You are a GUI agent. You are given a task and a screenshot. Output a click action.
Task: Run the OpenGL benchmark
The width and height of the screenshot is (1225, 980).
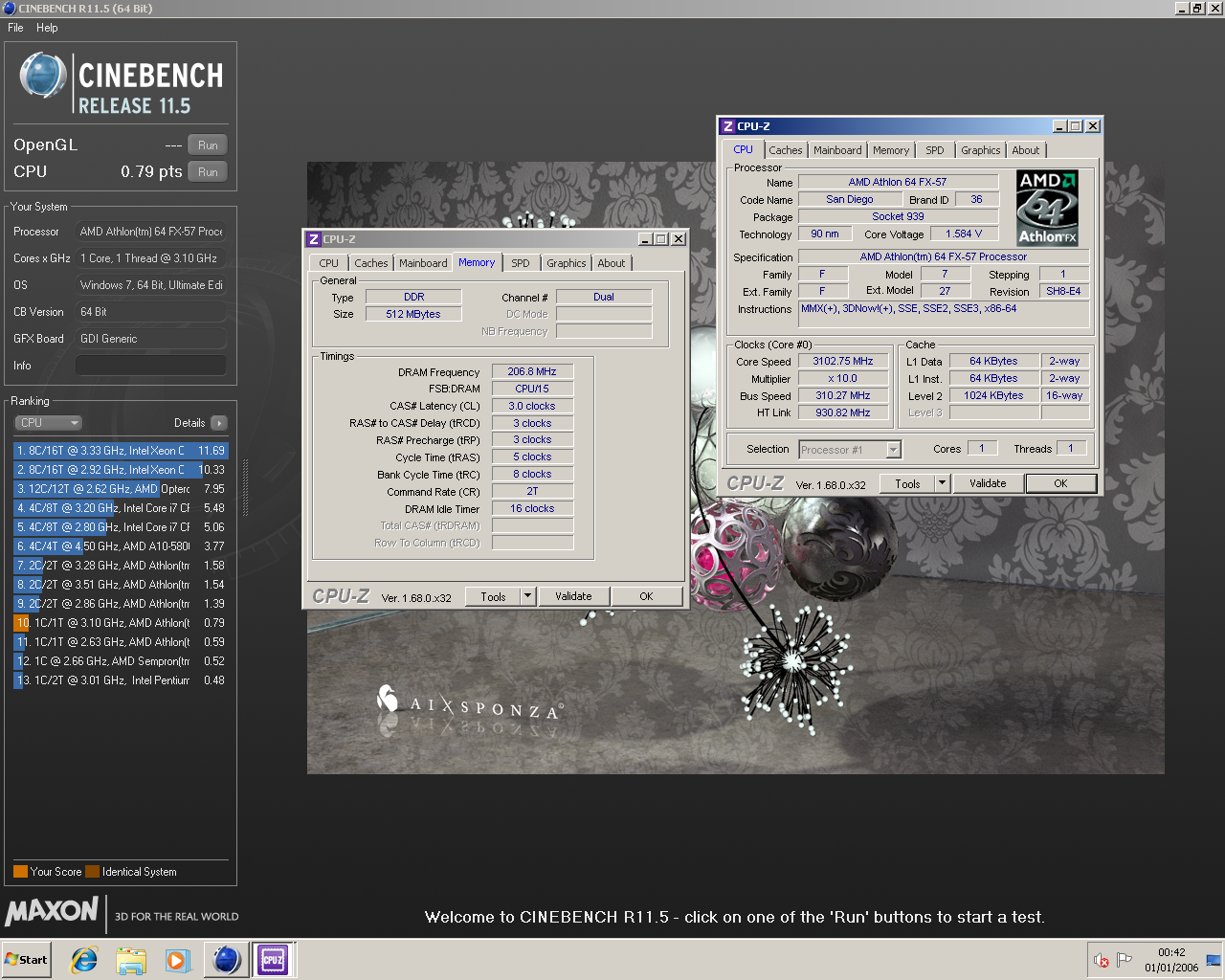pos(208,145)
